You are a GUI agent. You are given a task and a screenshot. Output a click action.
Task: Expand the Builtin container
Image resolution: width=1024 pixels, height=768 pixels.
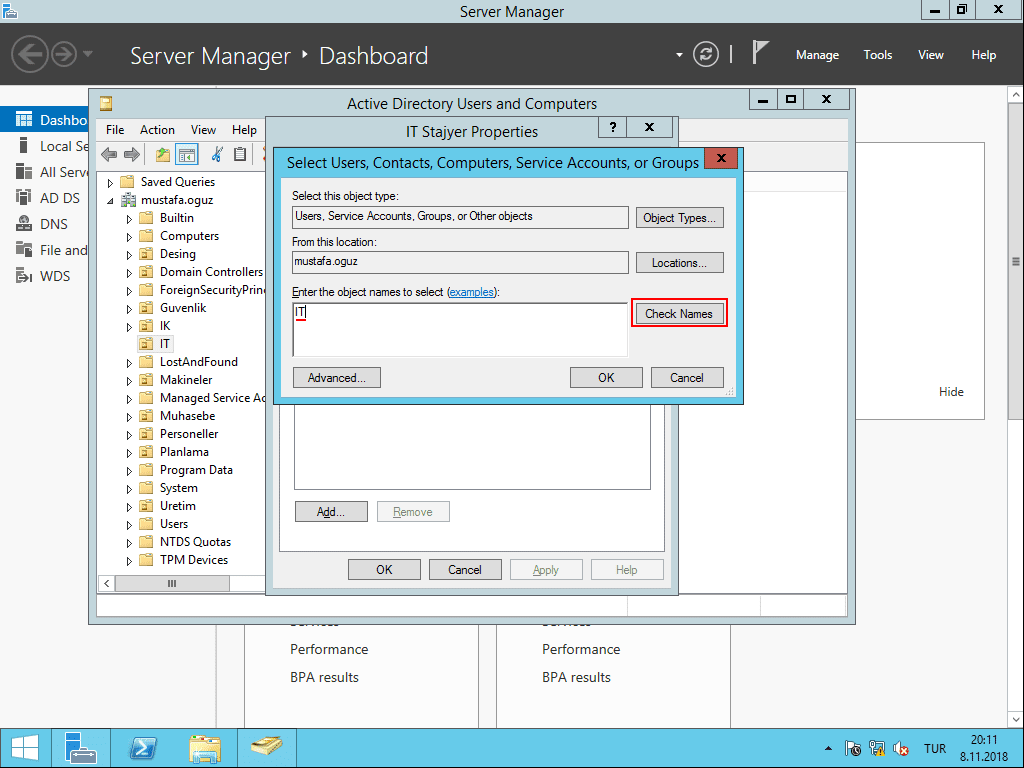129,219
